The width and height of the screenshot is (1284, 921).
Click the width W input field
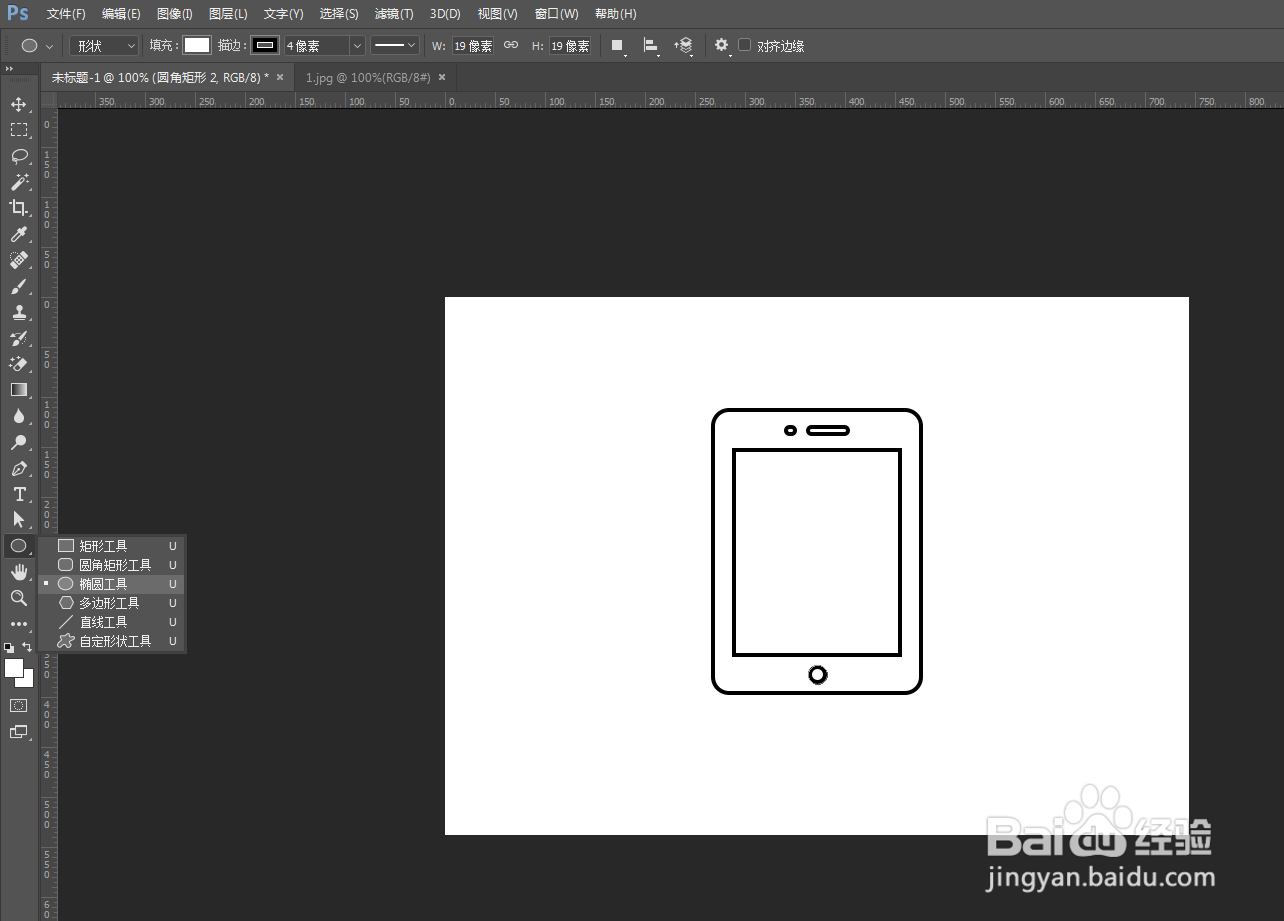(473, 46)
